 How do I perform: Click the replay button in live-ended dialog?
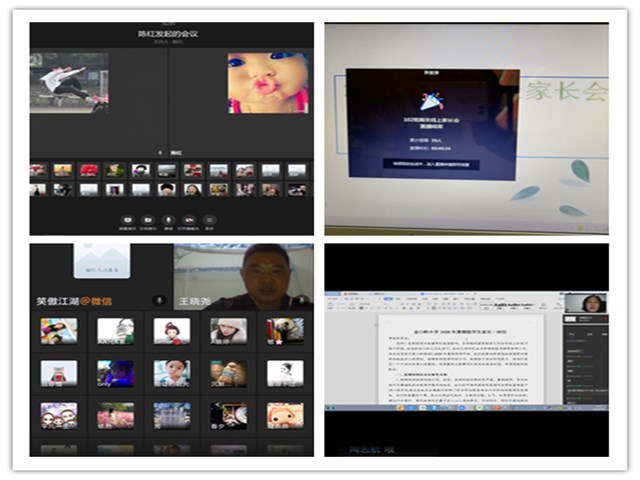click(431, 164)
